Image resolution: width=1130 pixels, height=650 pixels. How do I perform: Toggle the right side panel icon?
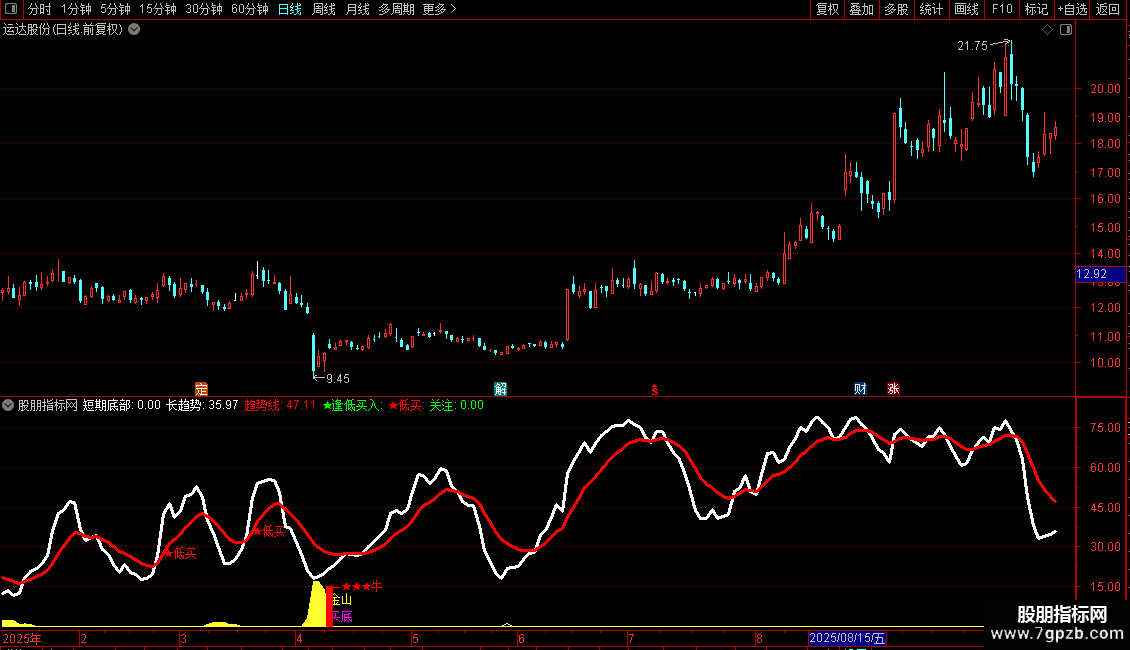(1066, 30)
